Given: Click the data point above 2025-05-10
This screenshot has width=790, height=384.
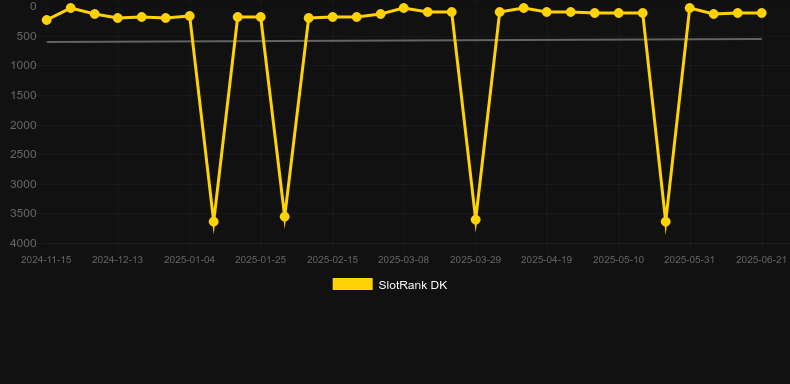Looking at the screenshot, I should pyautogui.click(x=619, y=13).
